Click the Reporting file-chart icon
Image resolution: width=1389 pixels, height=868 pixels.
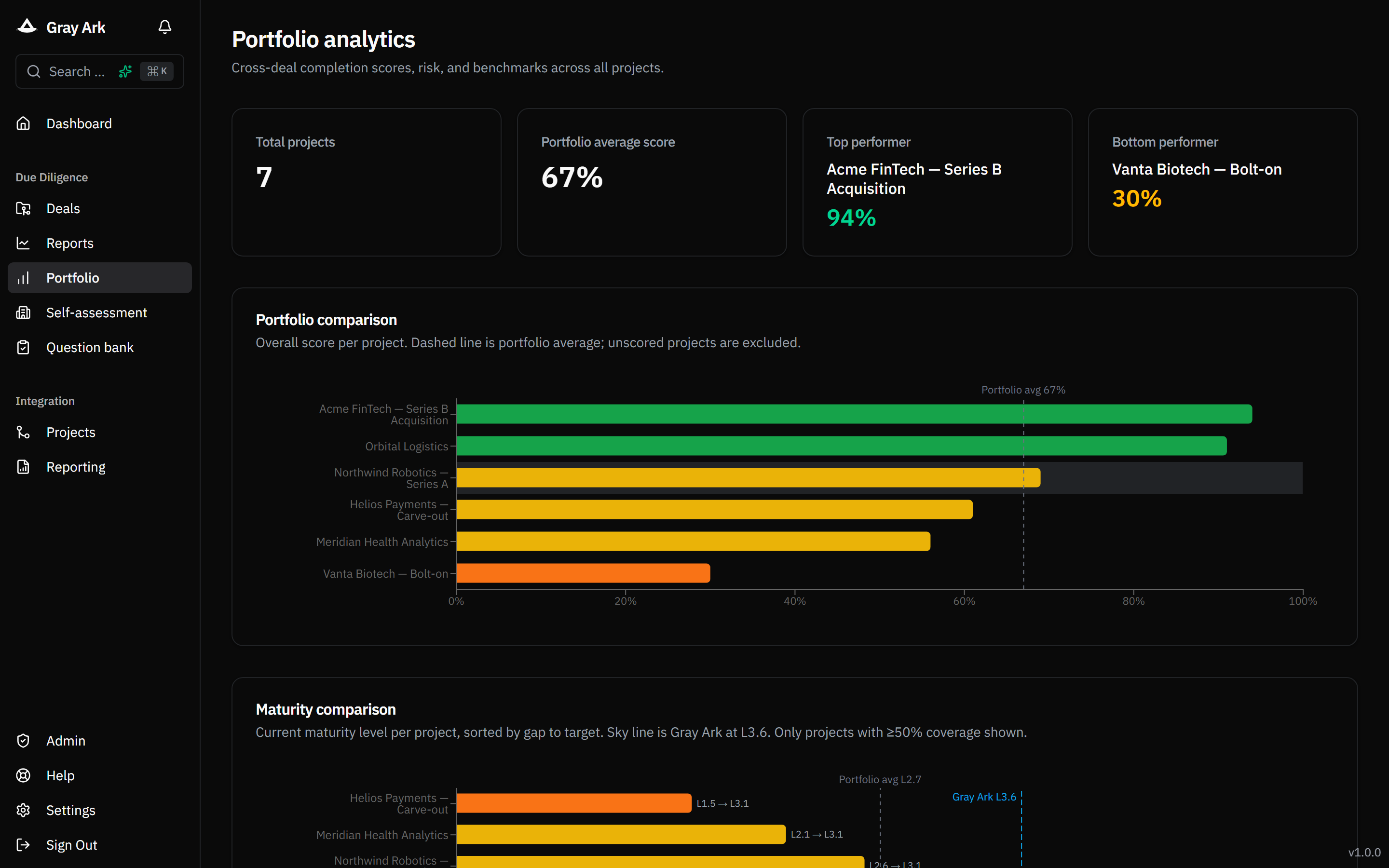click(x=23, y=467)
